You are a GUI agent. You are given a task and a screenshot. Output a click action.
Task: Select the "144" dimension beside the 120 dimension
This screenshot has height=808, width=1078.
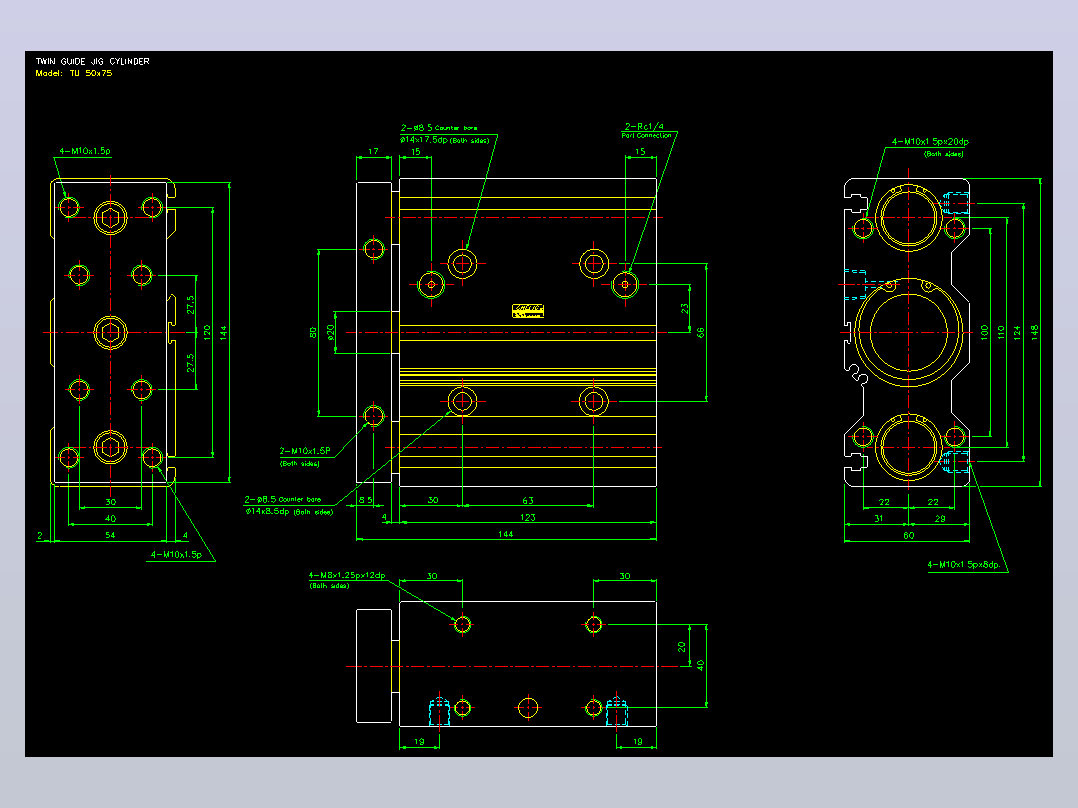(x=223, y=333)
